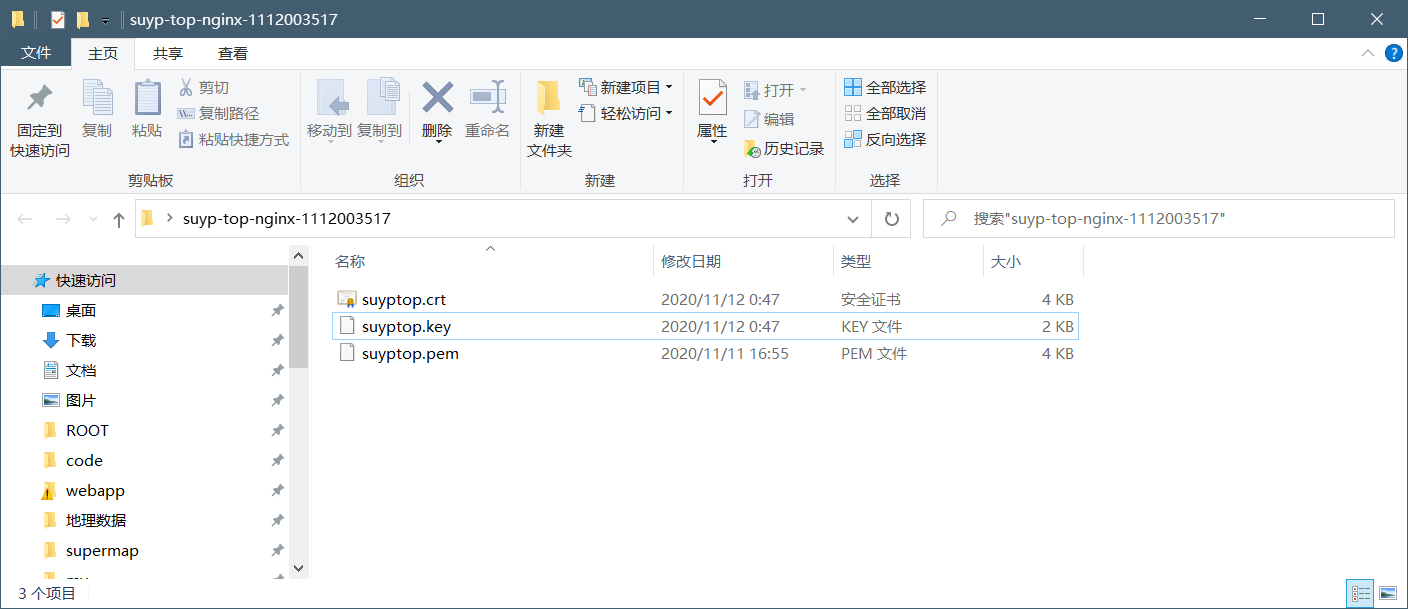The width and height of the screenshot is (1408, 609).
Task: Switch to large icons view in status bar
Action: click(x=1387, y=594)
